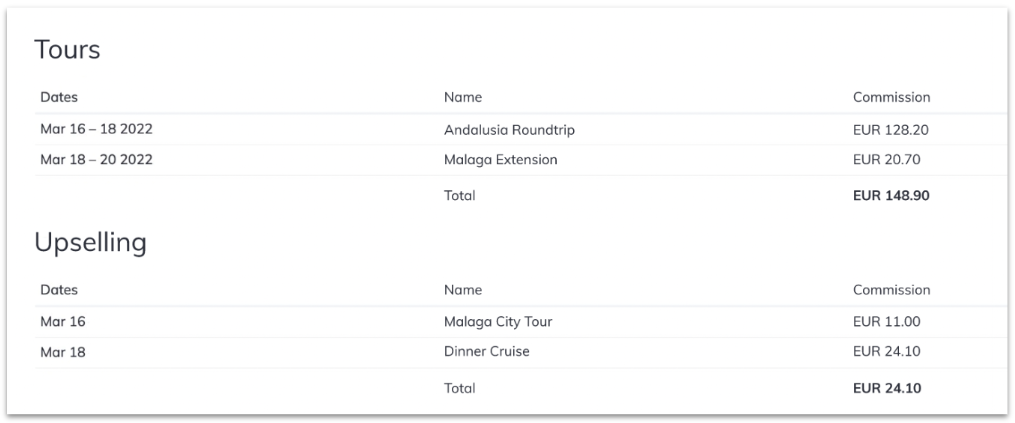
Task: Click Name column header in Tours table
Action: tap(463, 98)
